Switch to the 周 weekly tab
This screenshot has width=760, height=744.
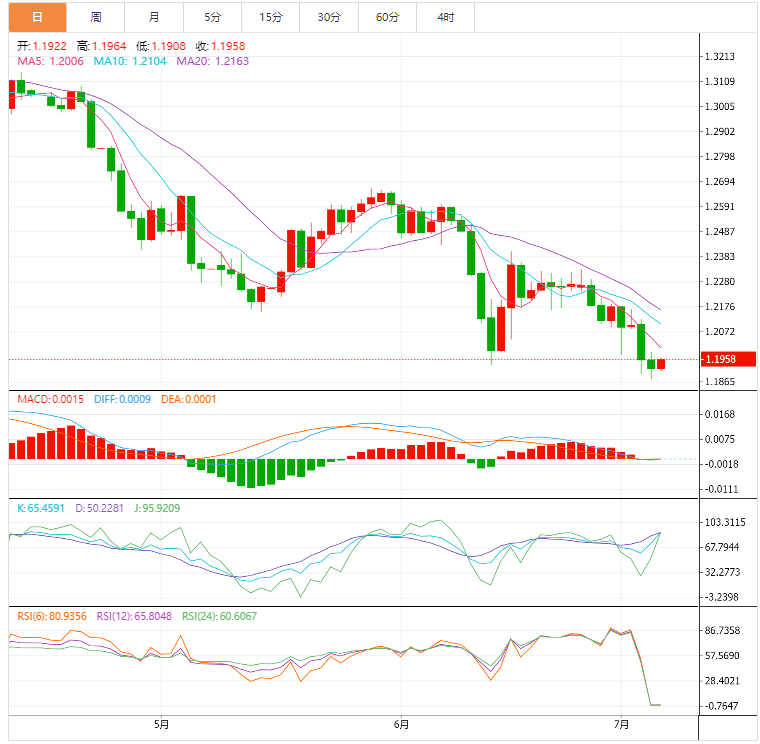[95, 17]
